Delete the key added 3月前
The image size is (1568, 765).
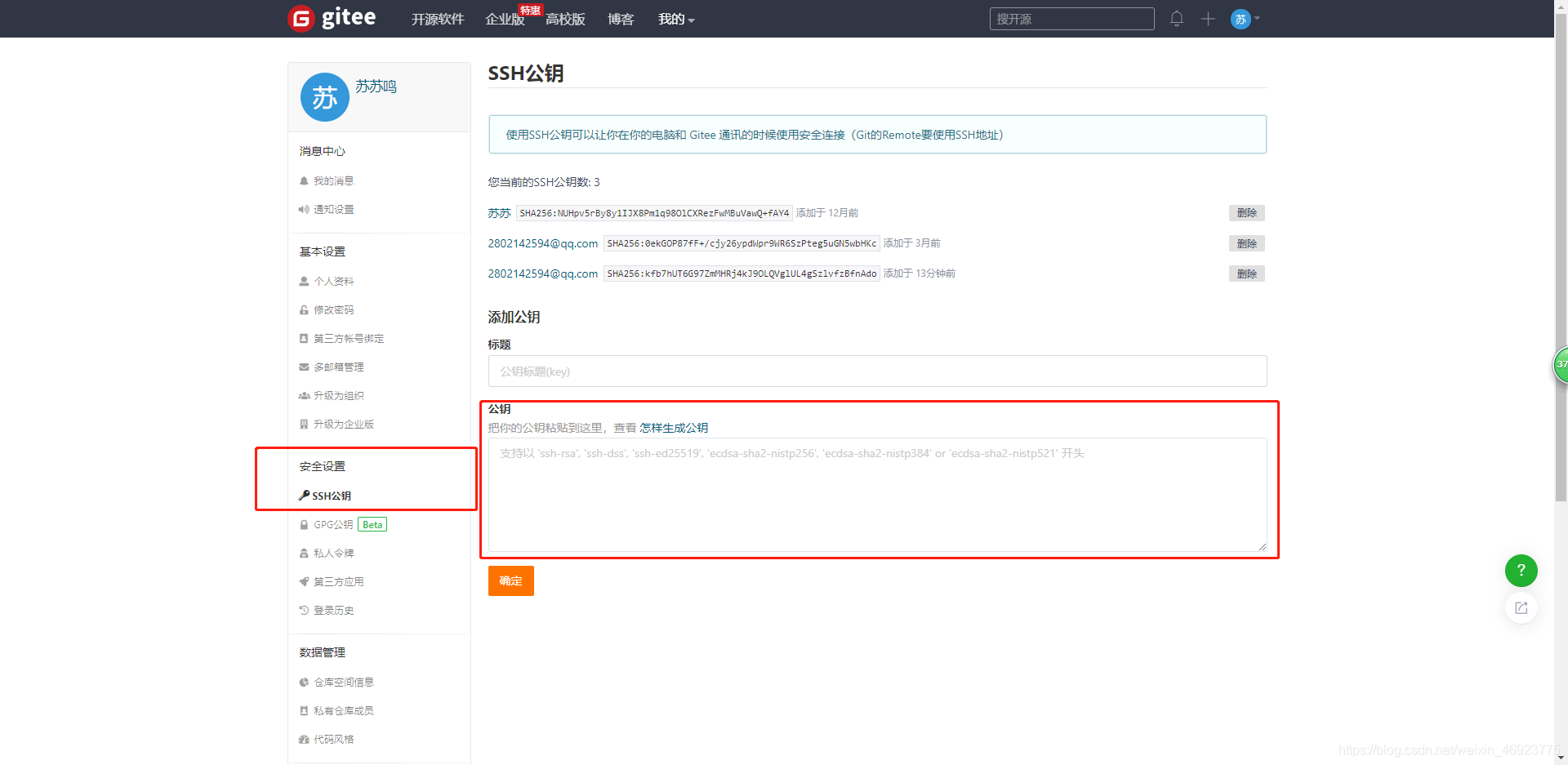pyautogui.click(x=1246, y=243)
